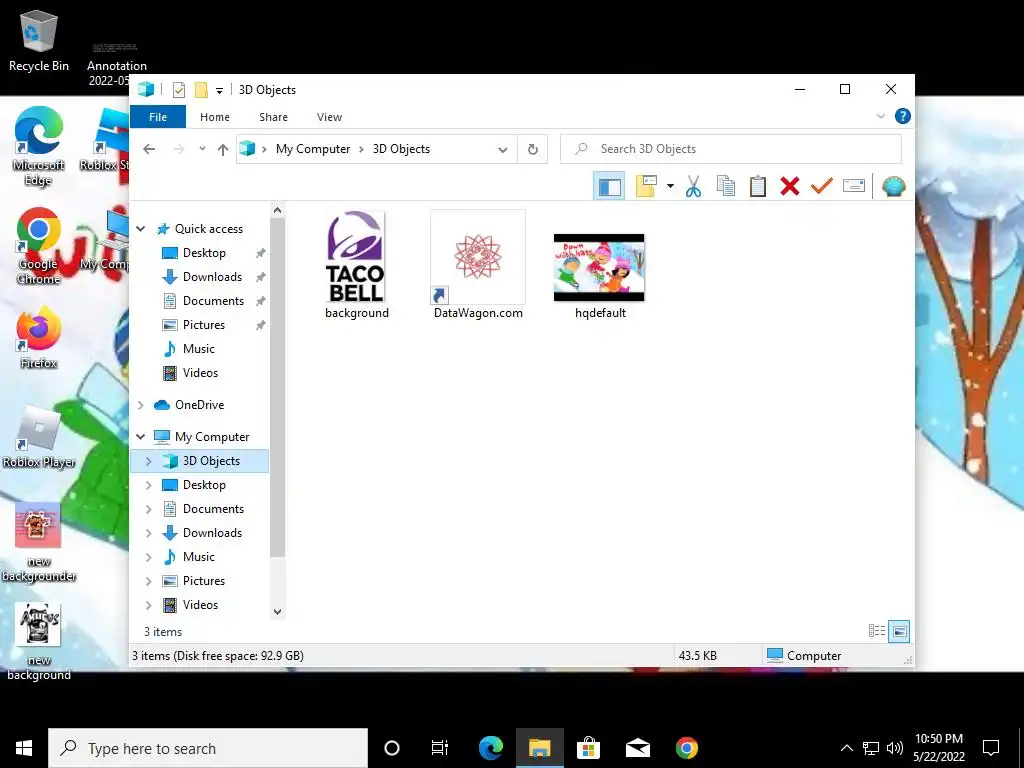
Task: Switch to details view layout
Action: [876, 631]
